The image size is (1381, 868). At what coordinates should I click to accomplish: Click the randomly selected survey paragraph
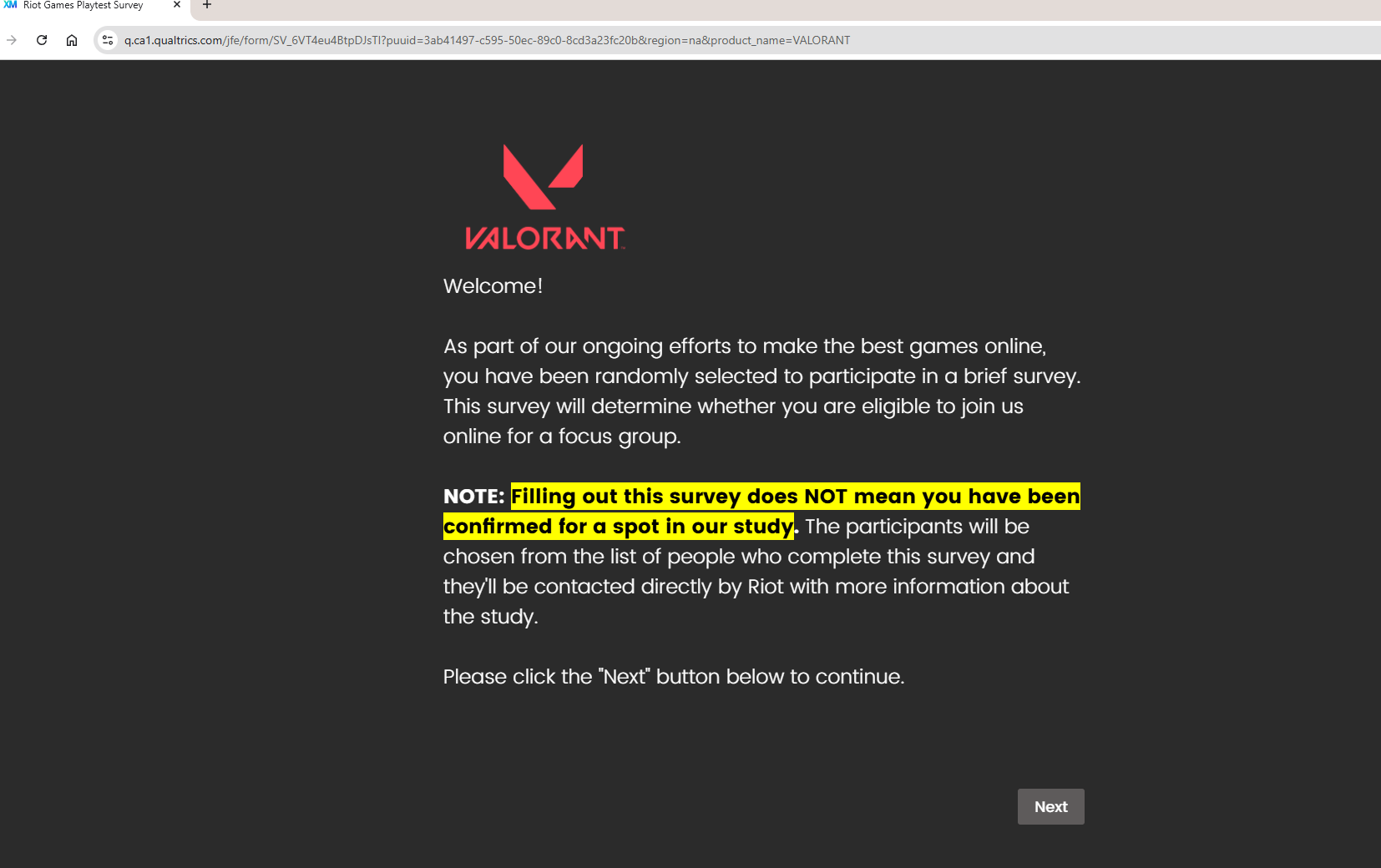761,391
